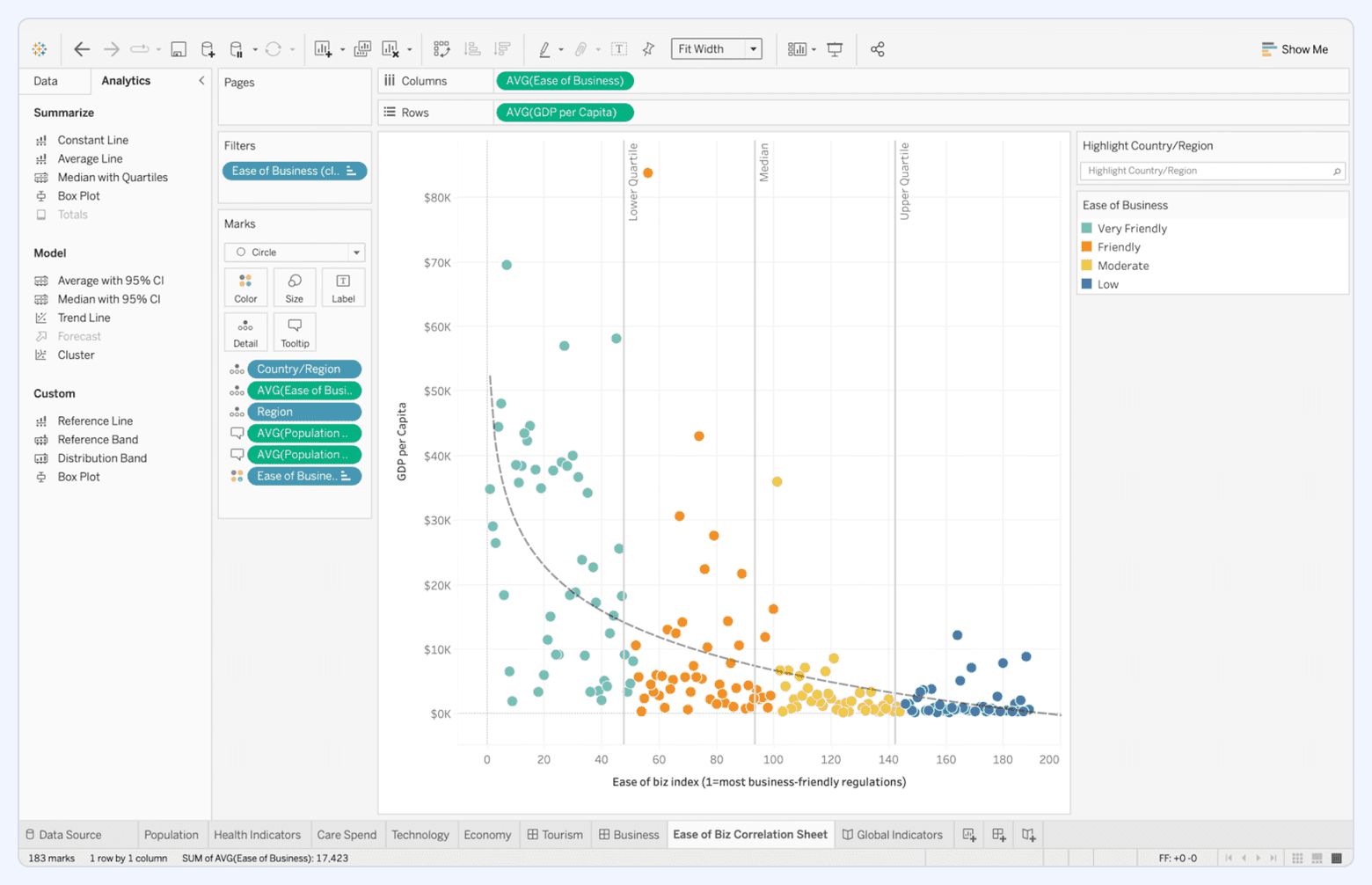This screenshot has height=885, width=1372.
Task: Toggle Show Mark Labels in the toolbar
Action: [618, 49]
